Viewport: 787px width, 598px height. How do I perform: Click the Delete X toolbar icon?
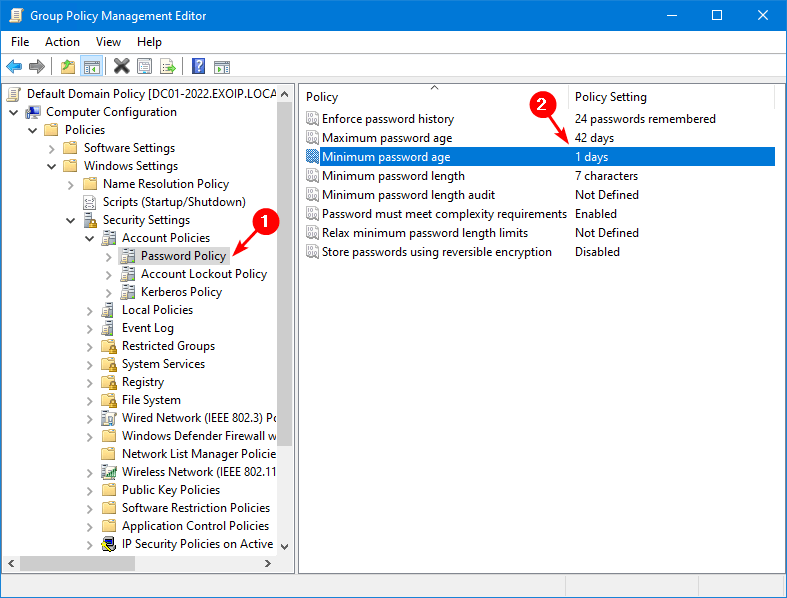tap(121, 67)
